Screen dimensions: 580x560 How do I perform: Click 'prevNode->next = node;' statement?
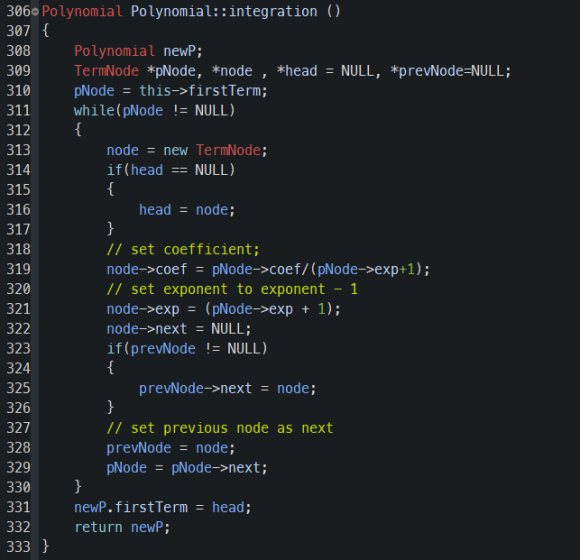point(227,388)
